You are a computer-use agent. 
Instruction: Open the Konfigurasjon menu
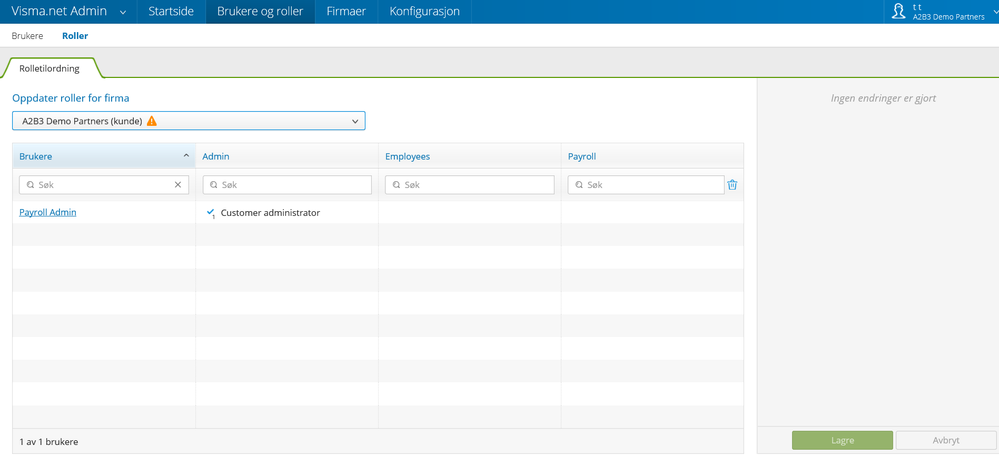tap(424, 11)
